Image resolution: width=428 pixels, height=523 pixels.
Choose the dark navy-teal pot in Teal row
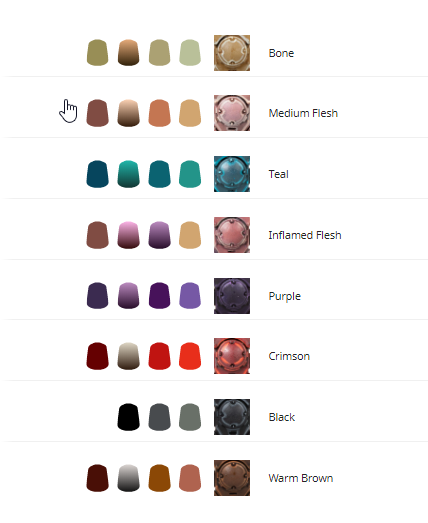tap(97, 174)
